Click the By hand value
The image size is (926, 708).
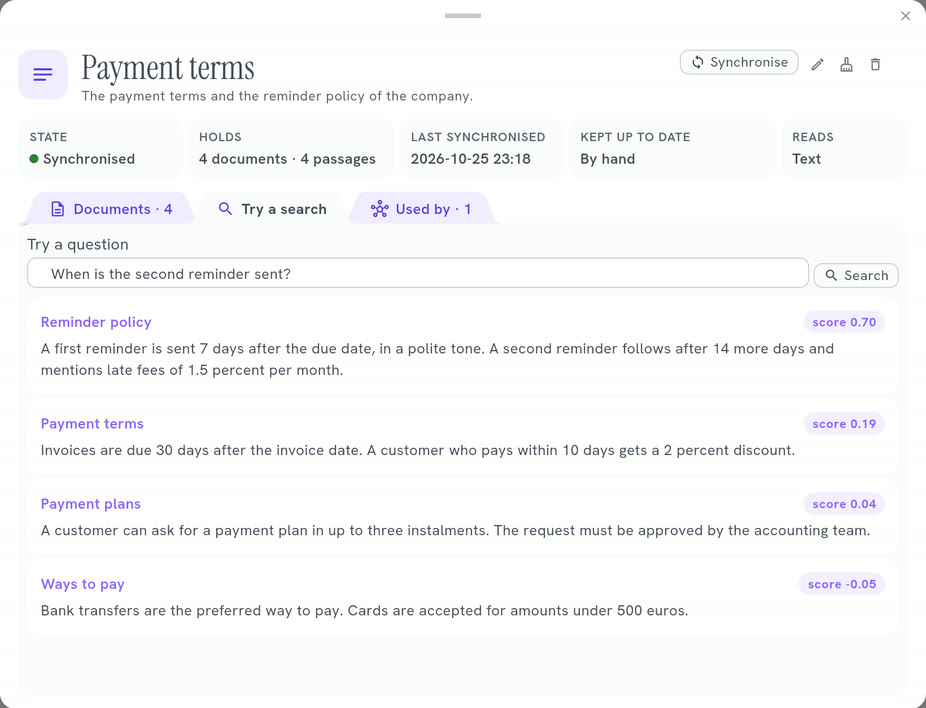point(608,159)
